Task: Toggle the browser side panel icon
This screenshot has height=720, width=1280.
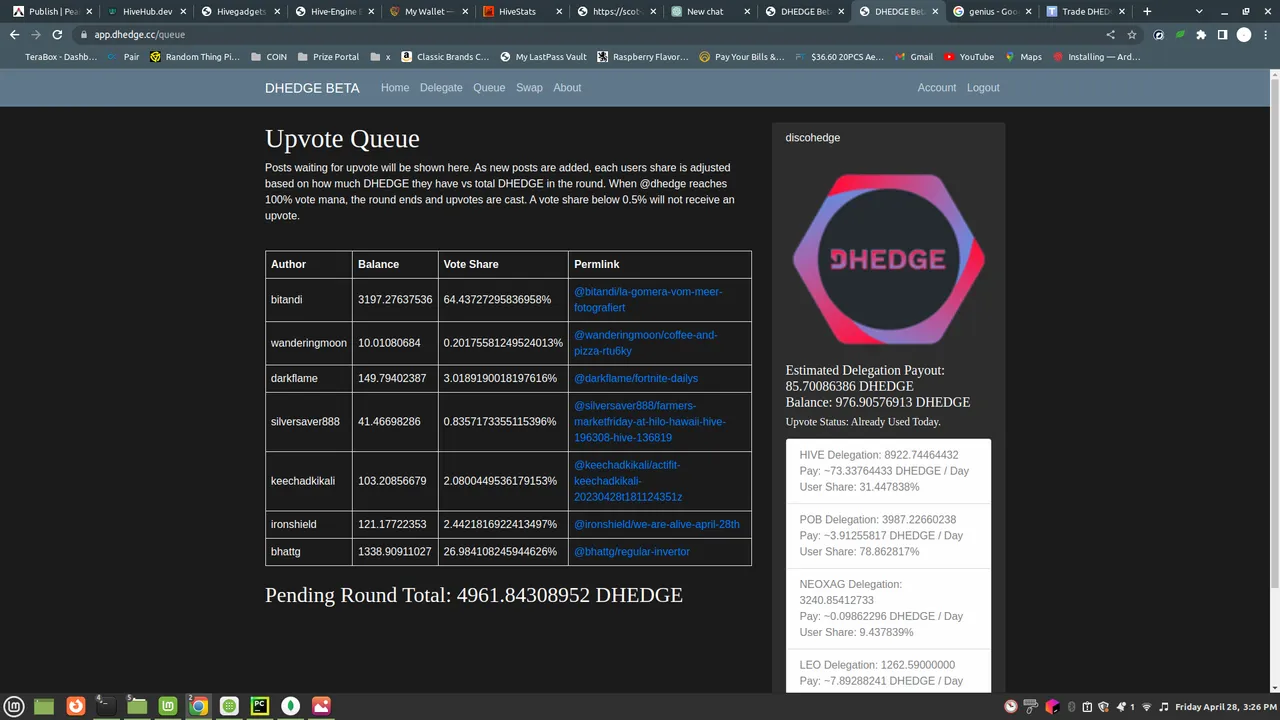Action: 1222,34
